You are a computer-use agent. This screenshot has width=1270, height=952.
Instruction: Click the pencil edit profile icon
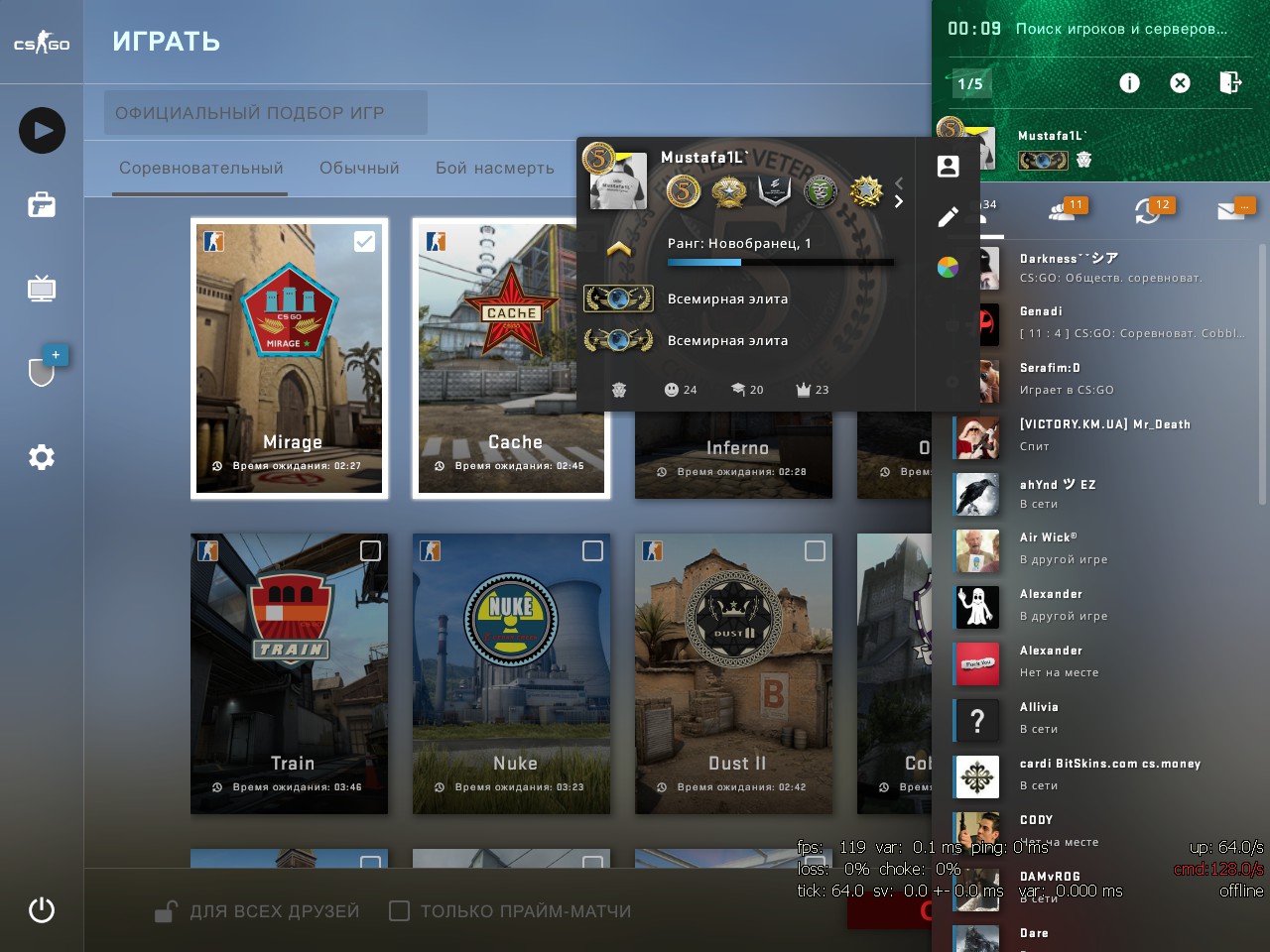point(948,216)
